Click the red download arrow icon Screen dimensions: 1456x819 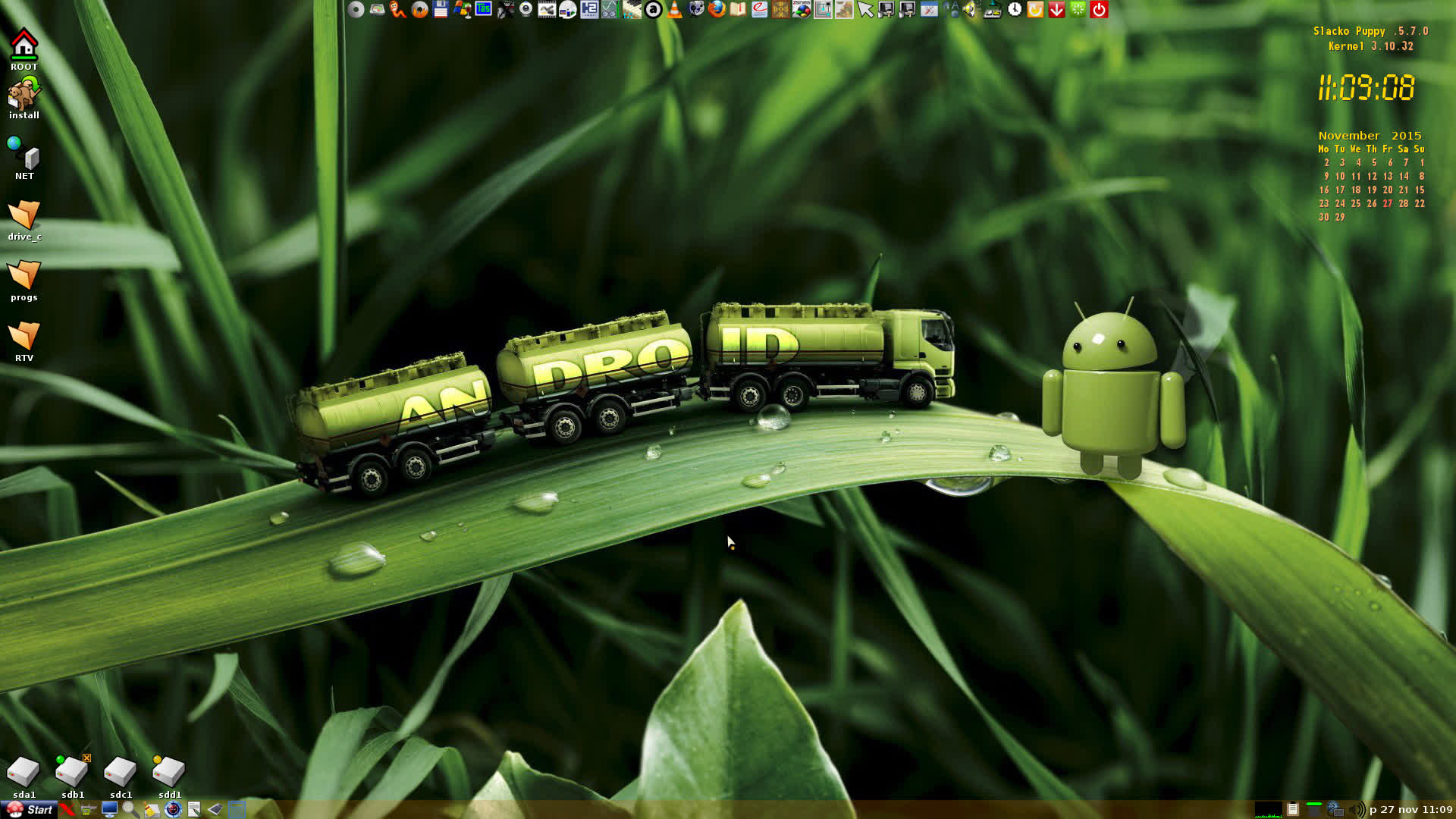[1056, 9]
